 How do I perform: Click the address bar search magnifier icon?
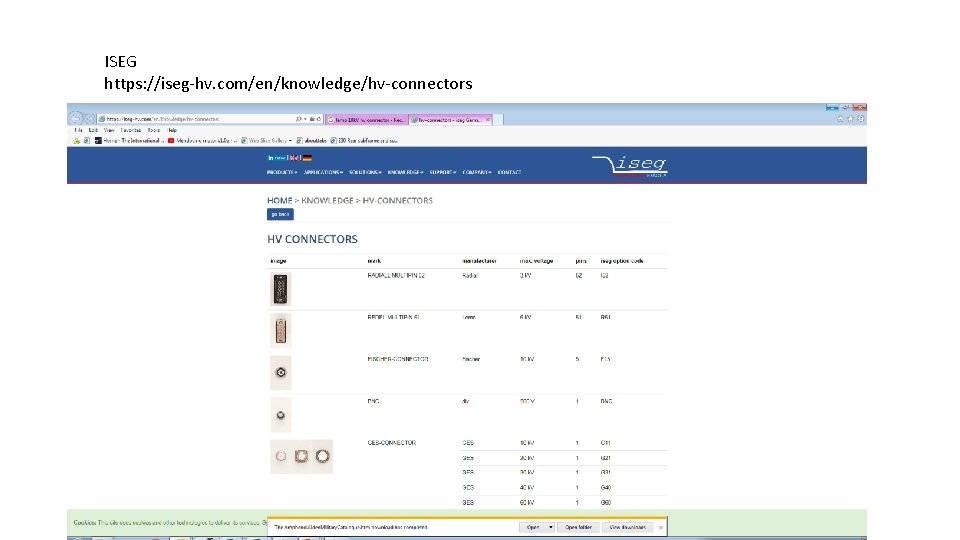coord(299,119)
